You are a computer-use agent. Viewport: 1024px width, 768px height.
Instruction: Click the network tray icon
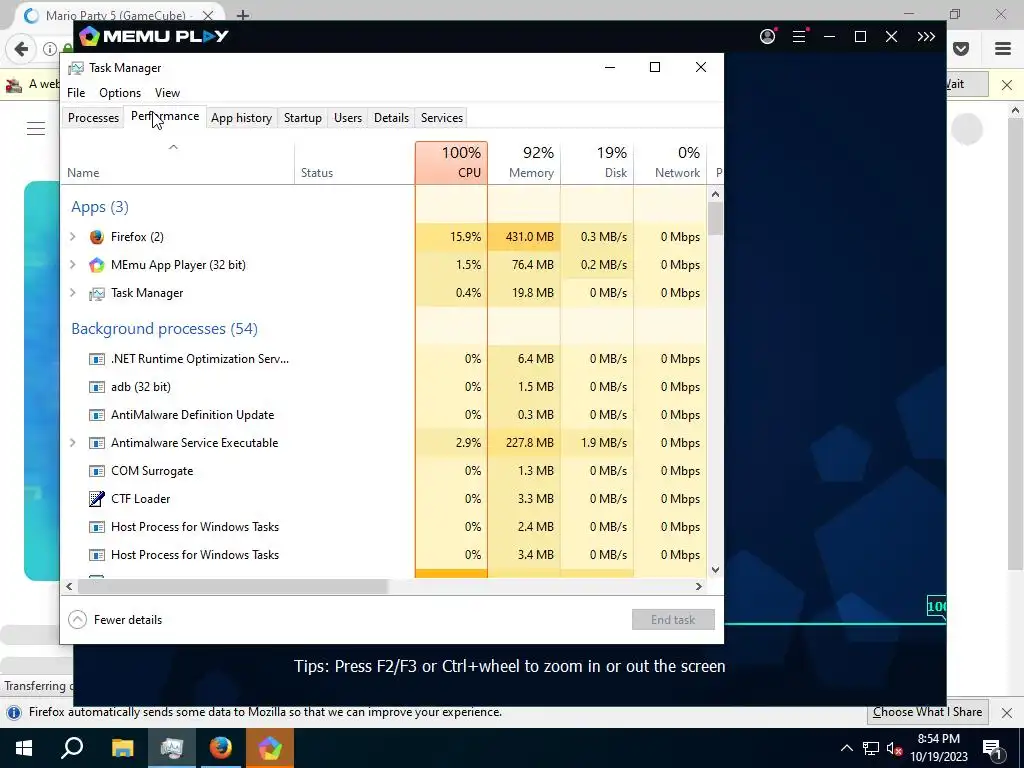point(871,749)
